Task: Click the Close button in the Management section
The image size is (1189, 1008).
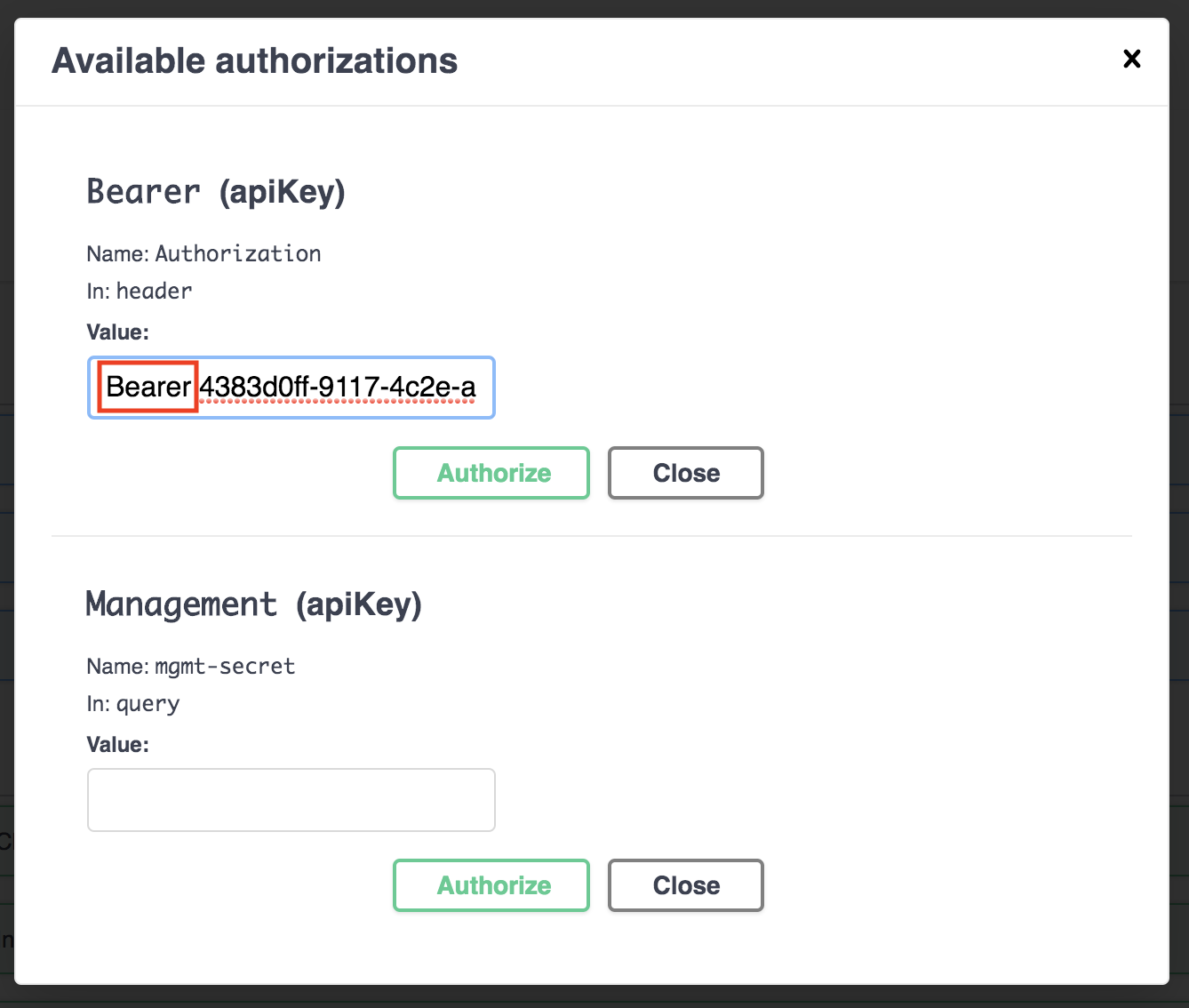Action: (x=685, y=885)
